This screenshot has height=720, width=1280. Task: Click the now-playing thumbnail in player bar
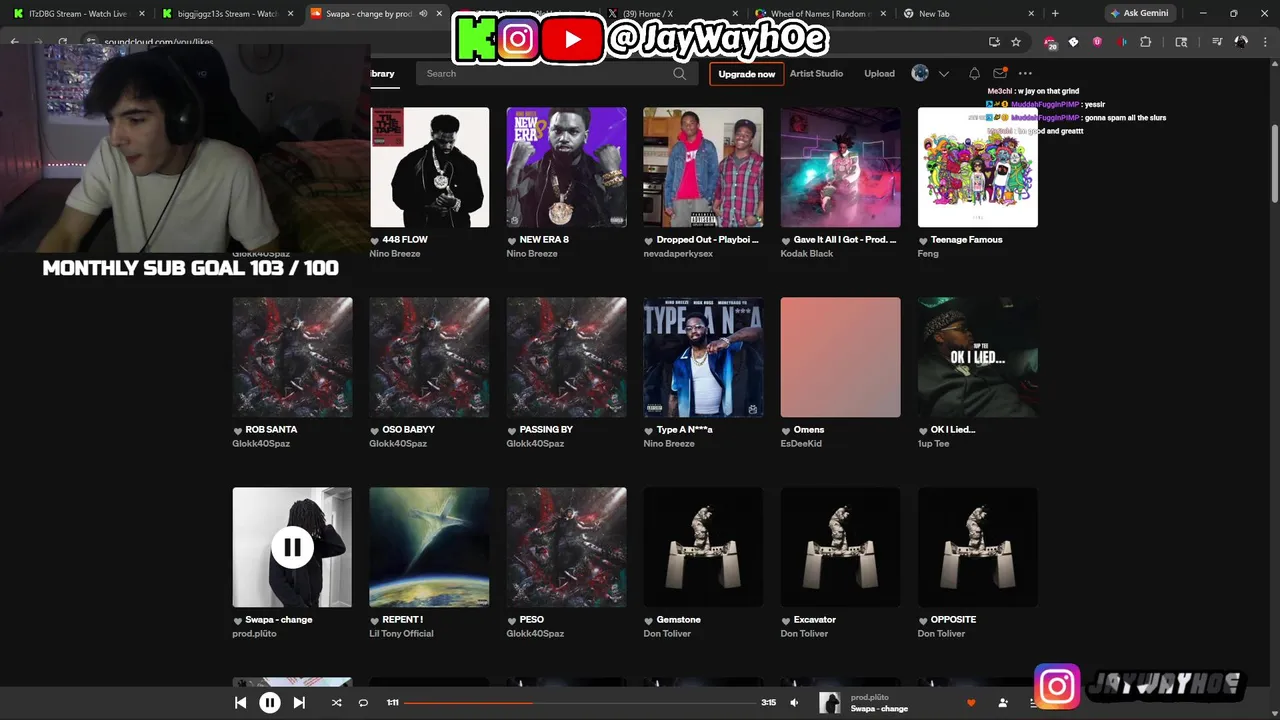click(x=830, y=703)
